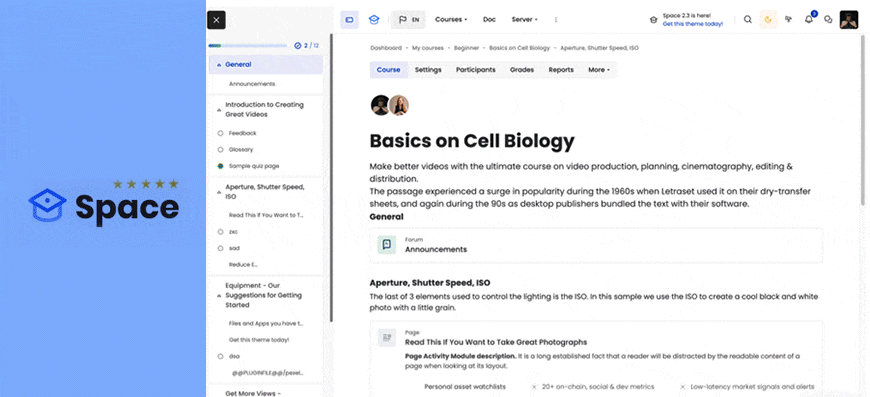
Task: Collapse 'Introduction to Creating Great Videos' section
Action: click(x=219, y=110)
